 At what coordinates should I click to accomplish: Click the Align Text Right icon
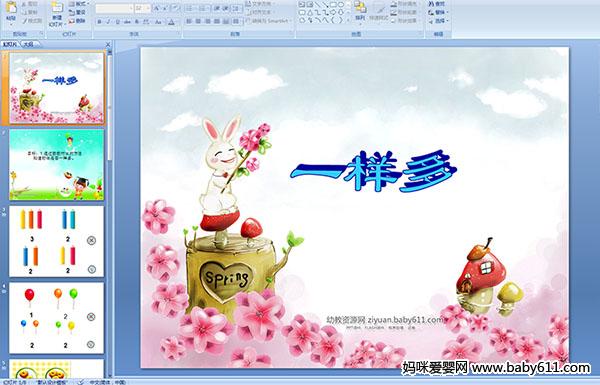(208, 21)
